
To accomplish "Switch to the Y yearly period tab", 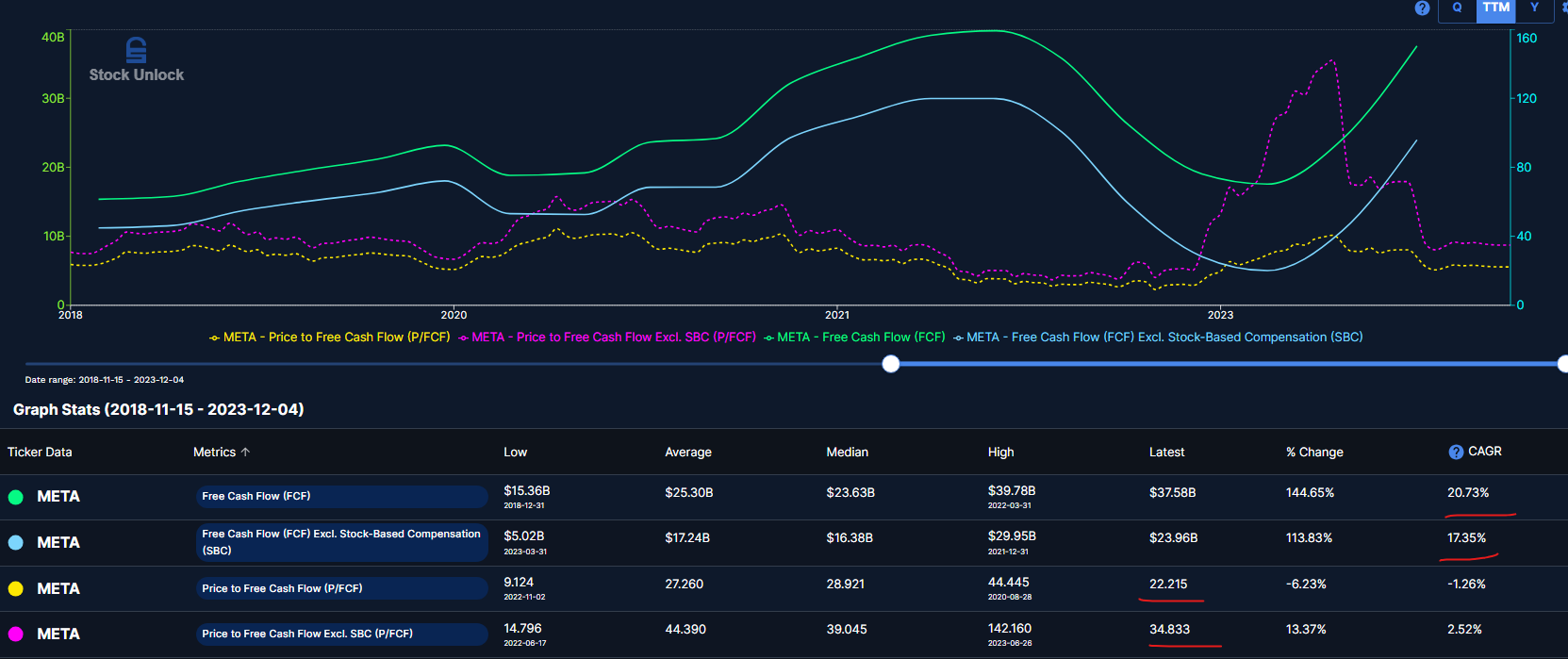I will click(1534, 8).
